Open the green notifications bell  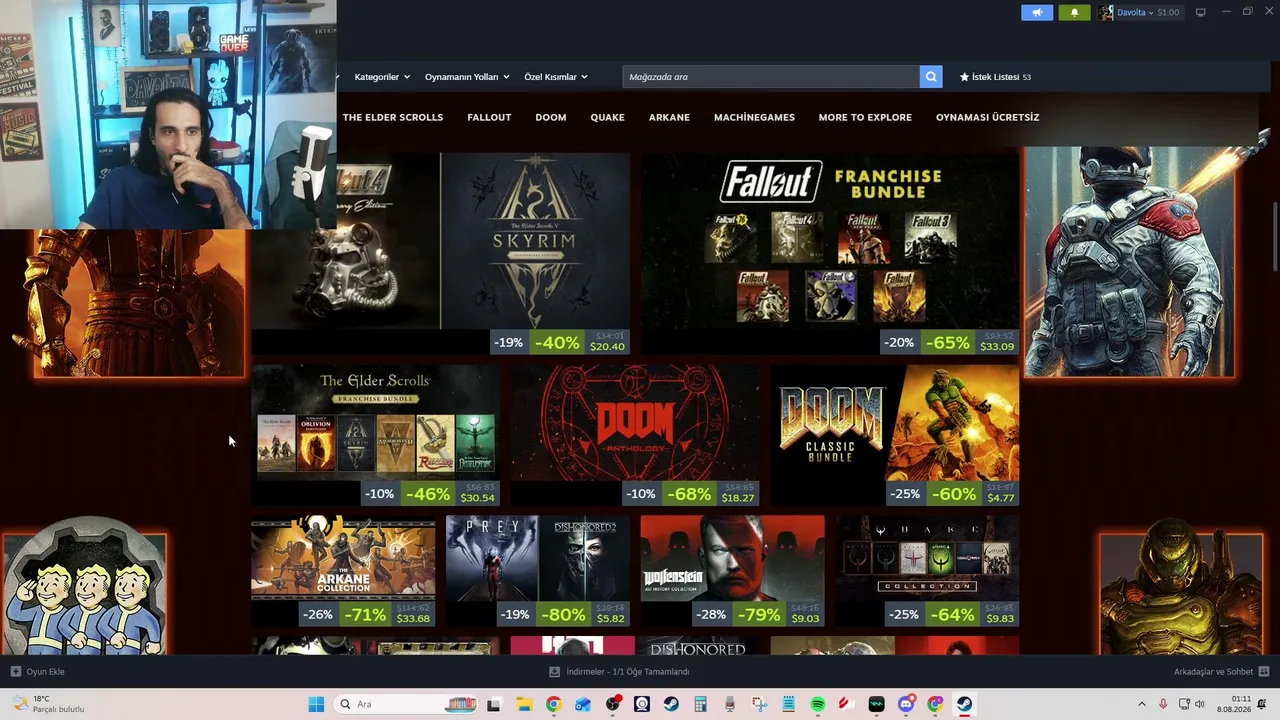(1074, 13)
